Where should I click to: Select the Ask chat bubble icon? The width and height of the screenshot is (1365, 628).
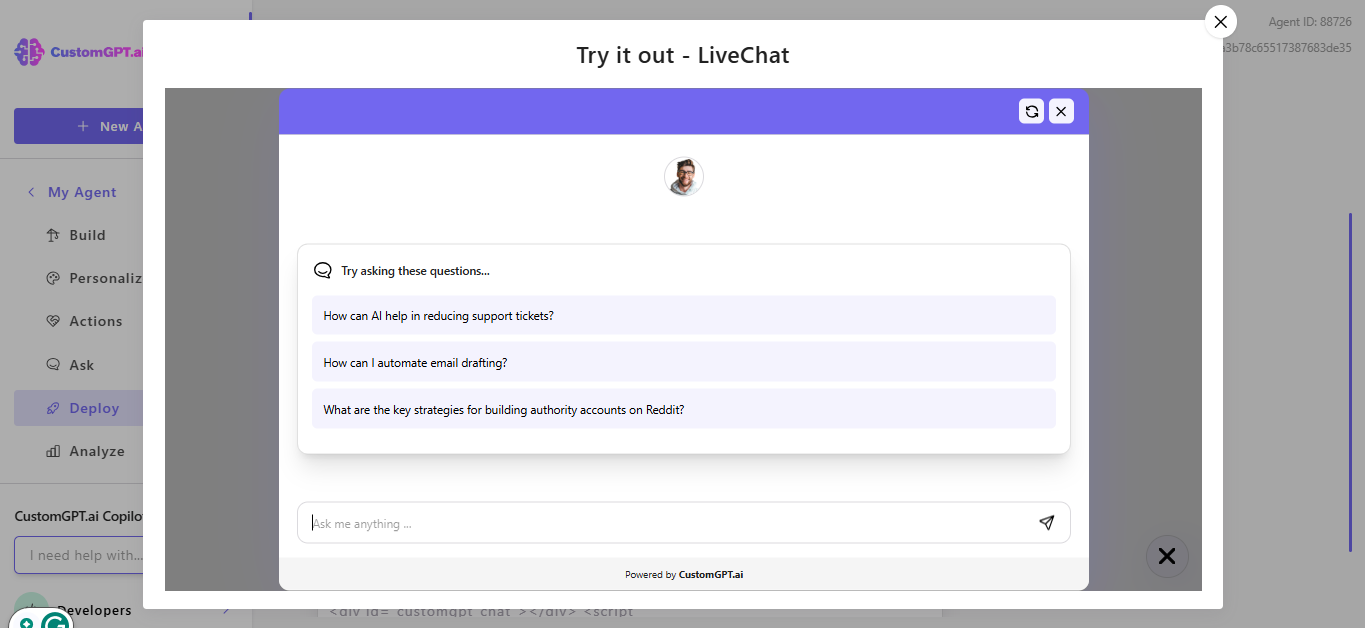[53, 364]
